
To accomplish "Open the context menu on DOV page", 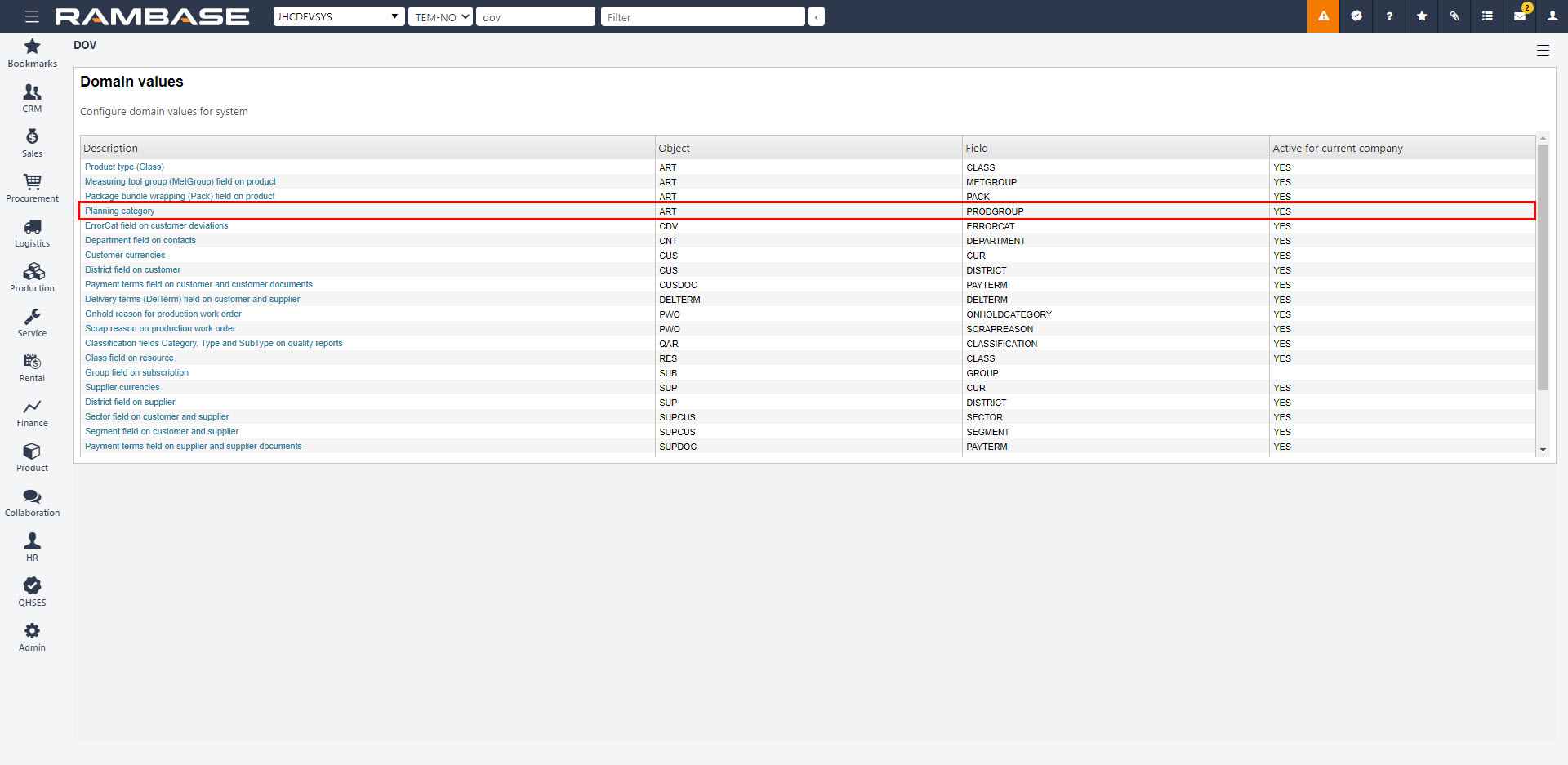I will pyautogui.click(x=1543, y=51).
